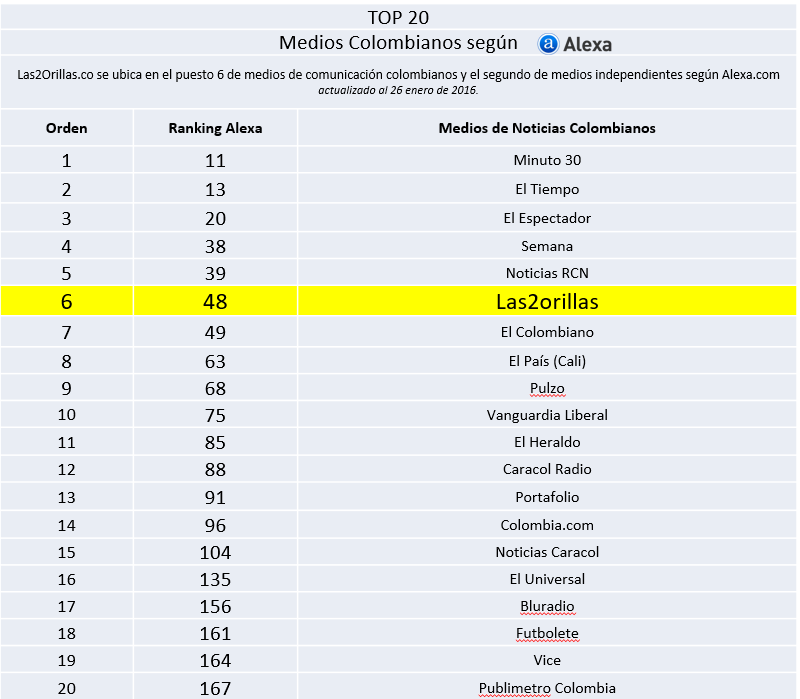The height and width of the screenshot is (699, 800).
Task: Select the Alexa ranking value 167
Action: (x=215, y=688)
